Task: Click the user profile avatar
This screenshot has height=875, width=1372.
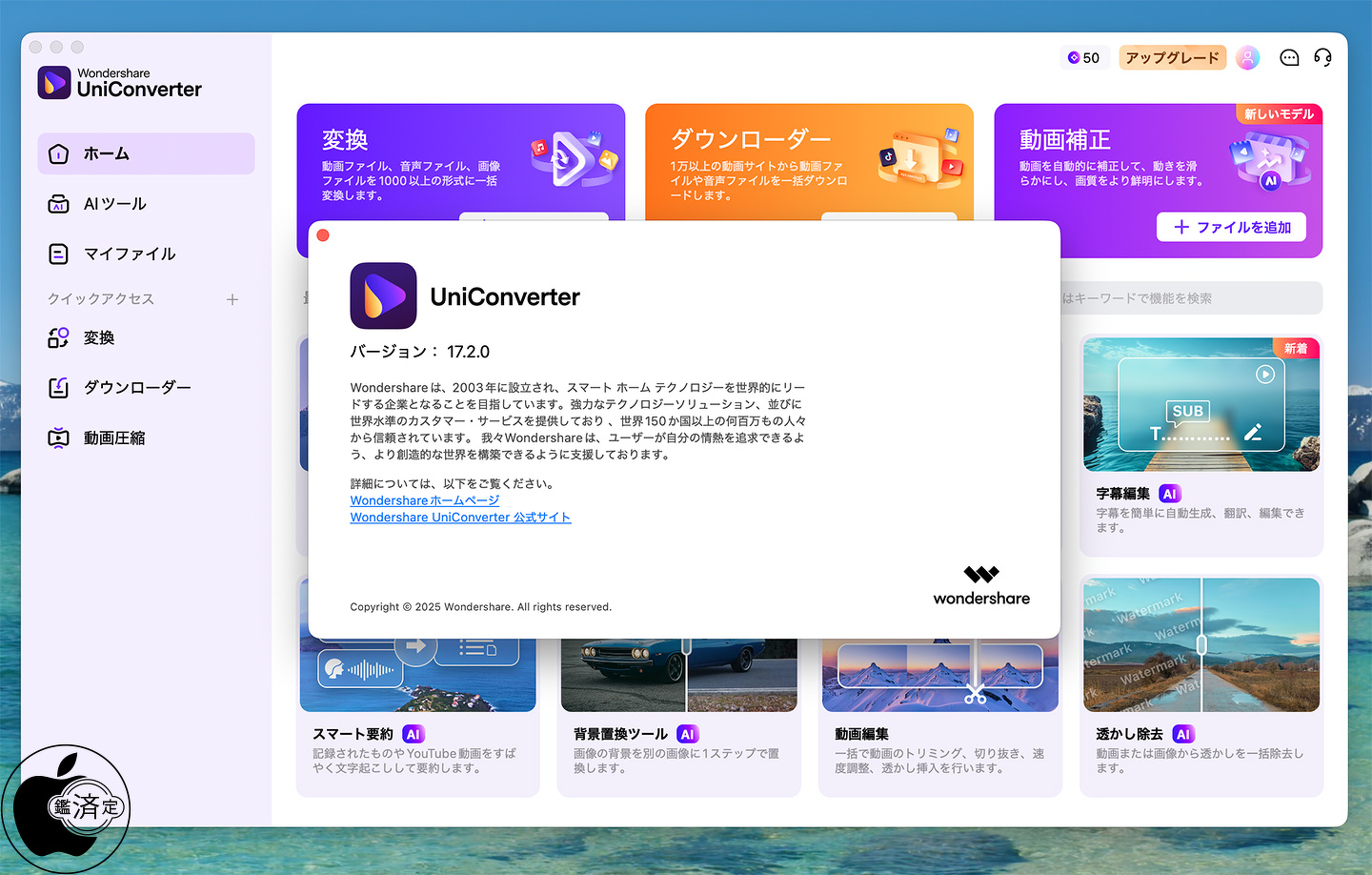Action: [x=1247, y=58]
